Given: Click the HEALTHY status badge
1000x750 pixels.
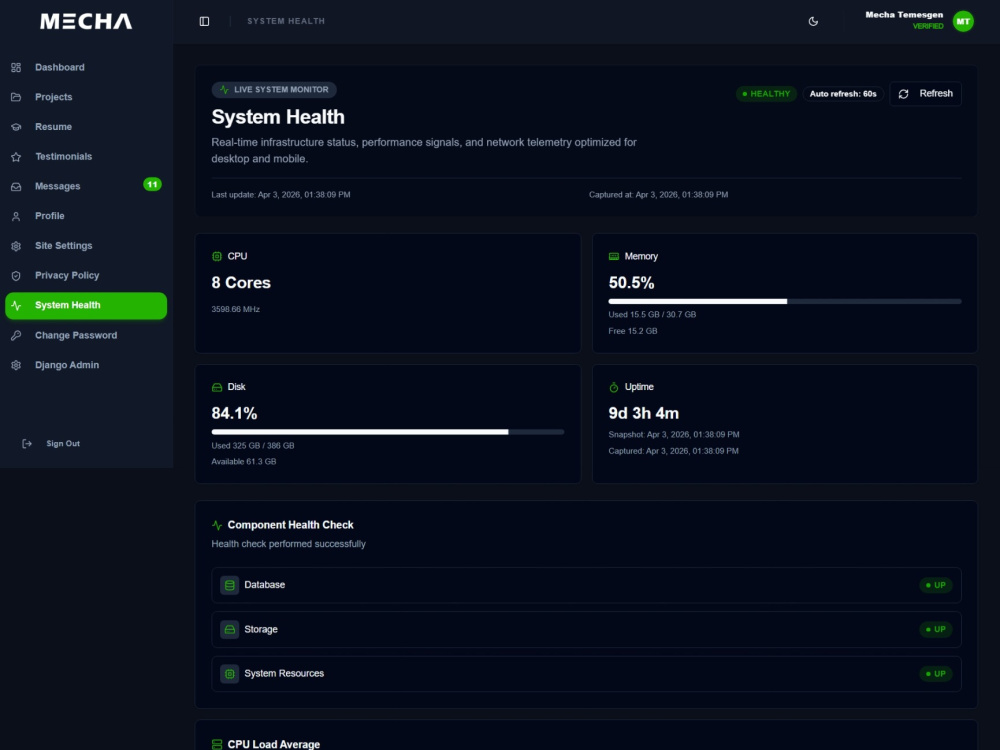Looking at the screenshot, I should click(x=766, y=94).
